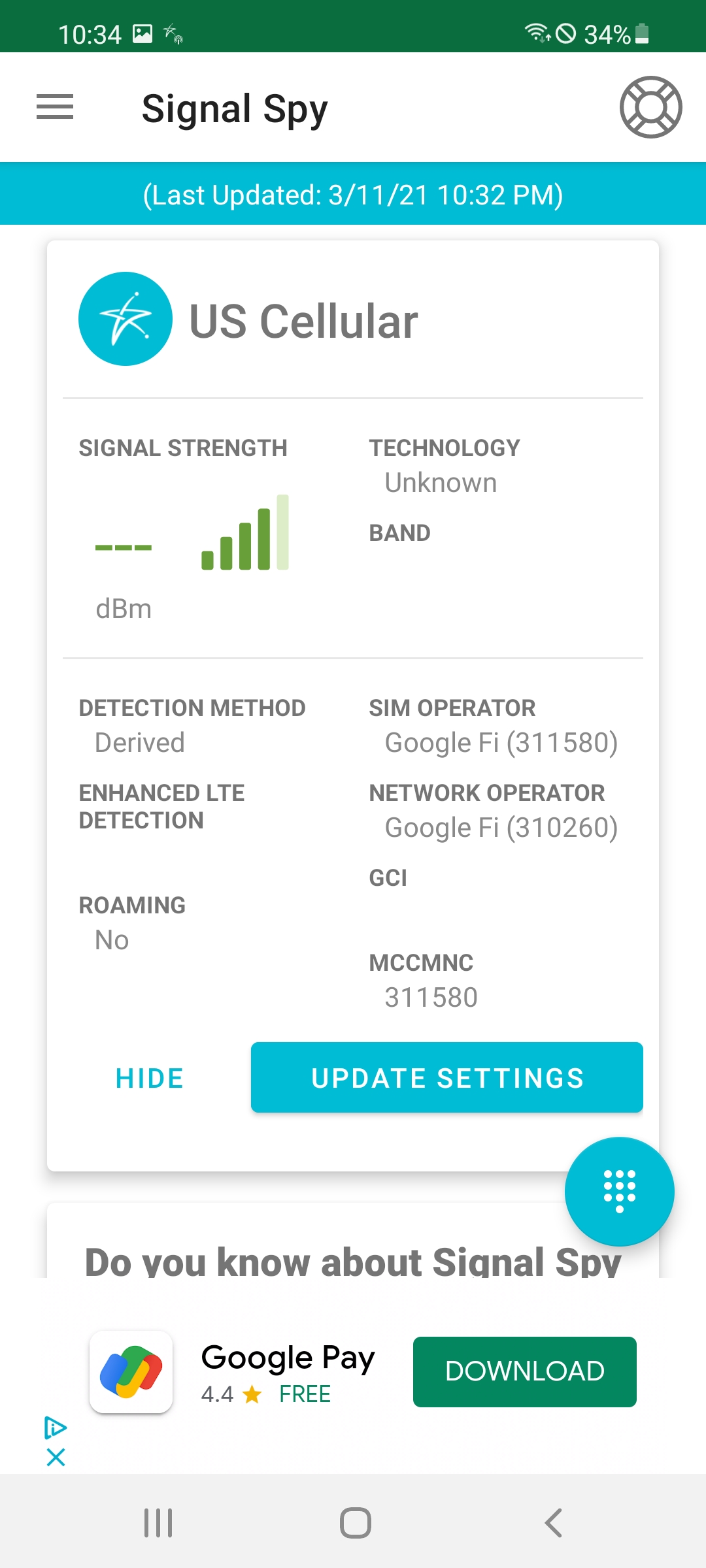This screenshot has width=706, height=1568.
Task: Open the dialpad floating action button
Action: point(619,1192)
